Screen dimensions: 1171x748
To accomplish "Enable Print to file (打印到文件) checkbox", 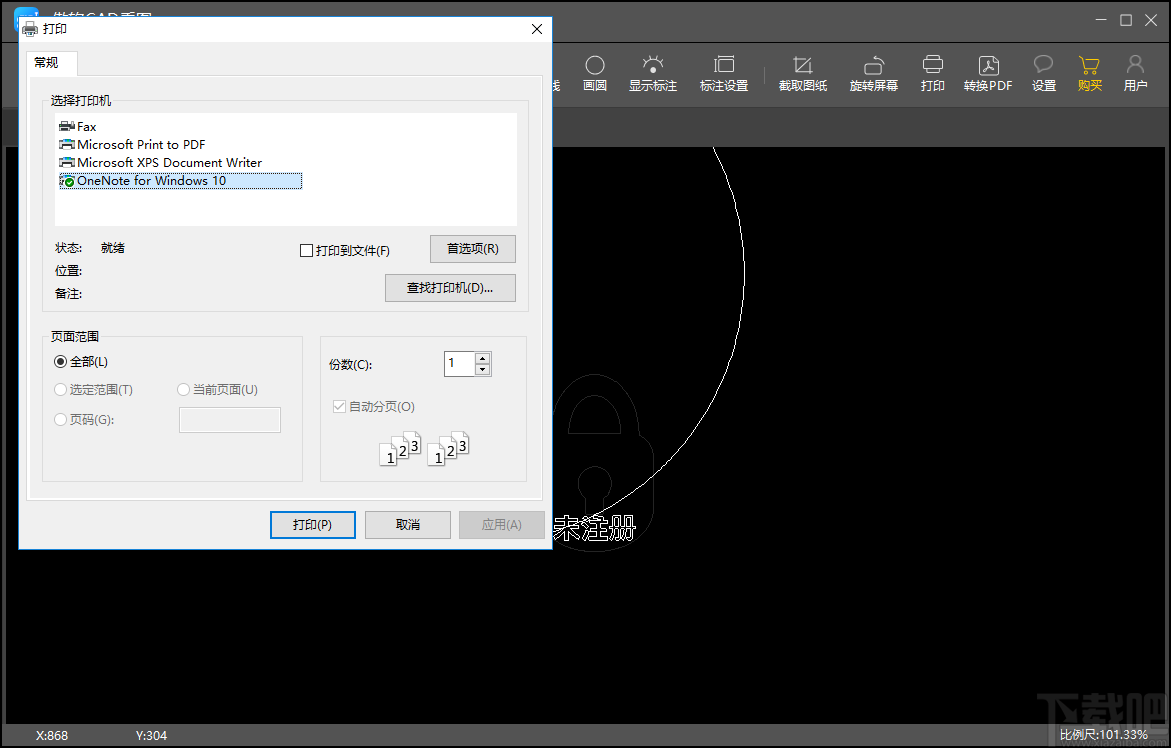I will [x=306, y=251].
